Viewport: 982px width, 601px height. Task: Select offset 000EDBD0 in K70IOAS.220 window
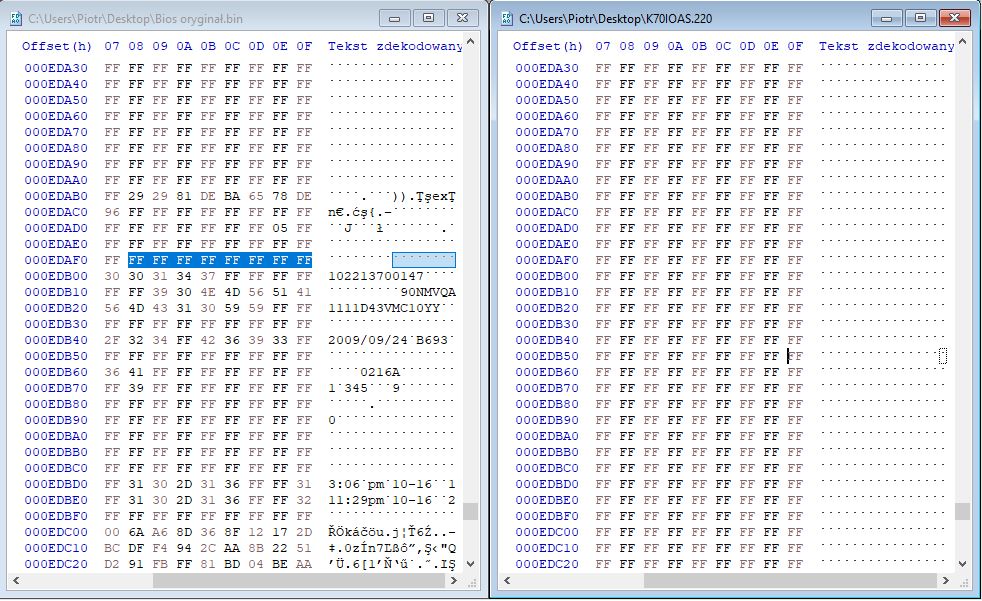(x=547, y=484)
